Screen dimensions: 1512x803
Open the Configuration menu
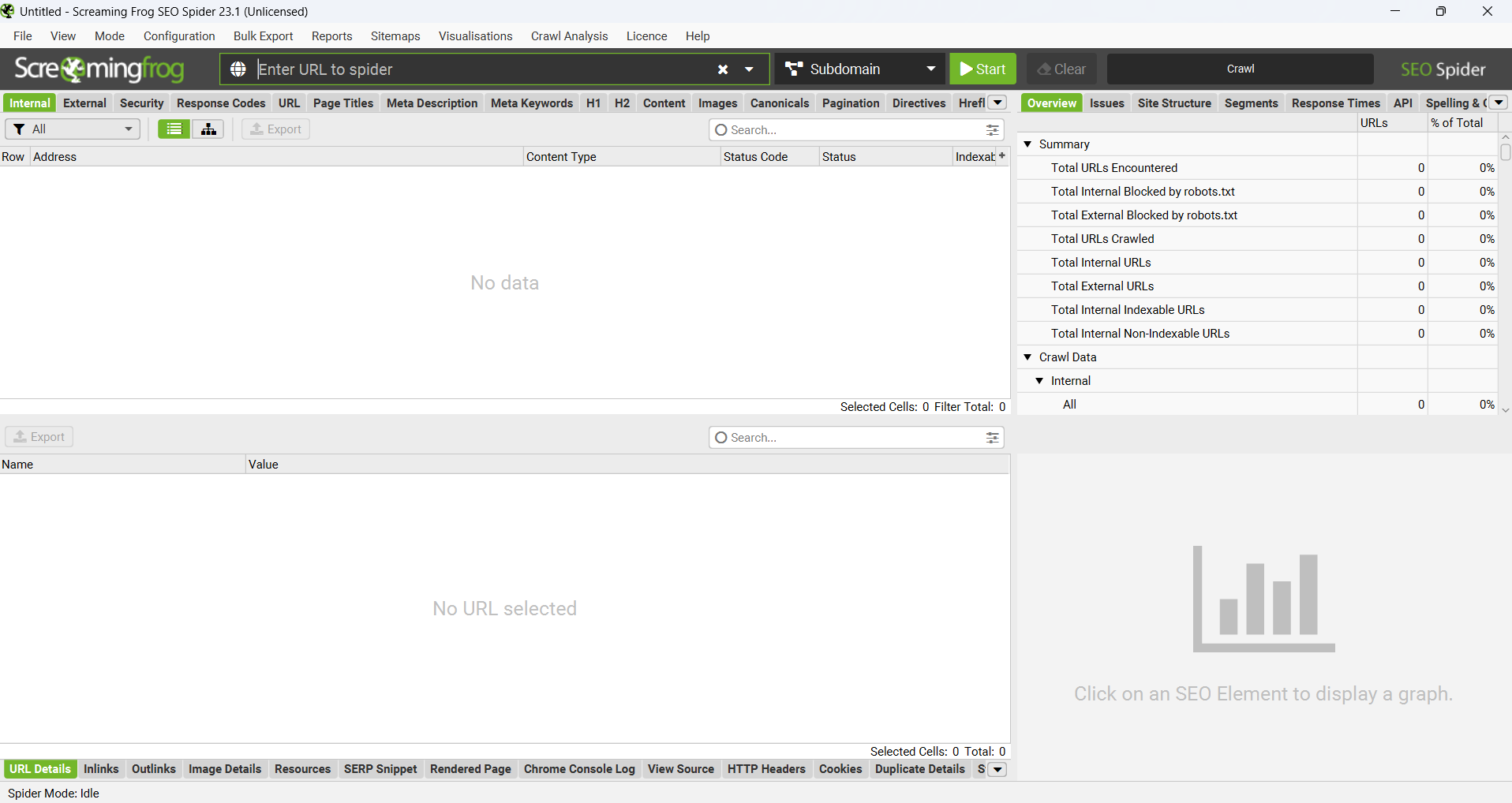tap(179, 36)
